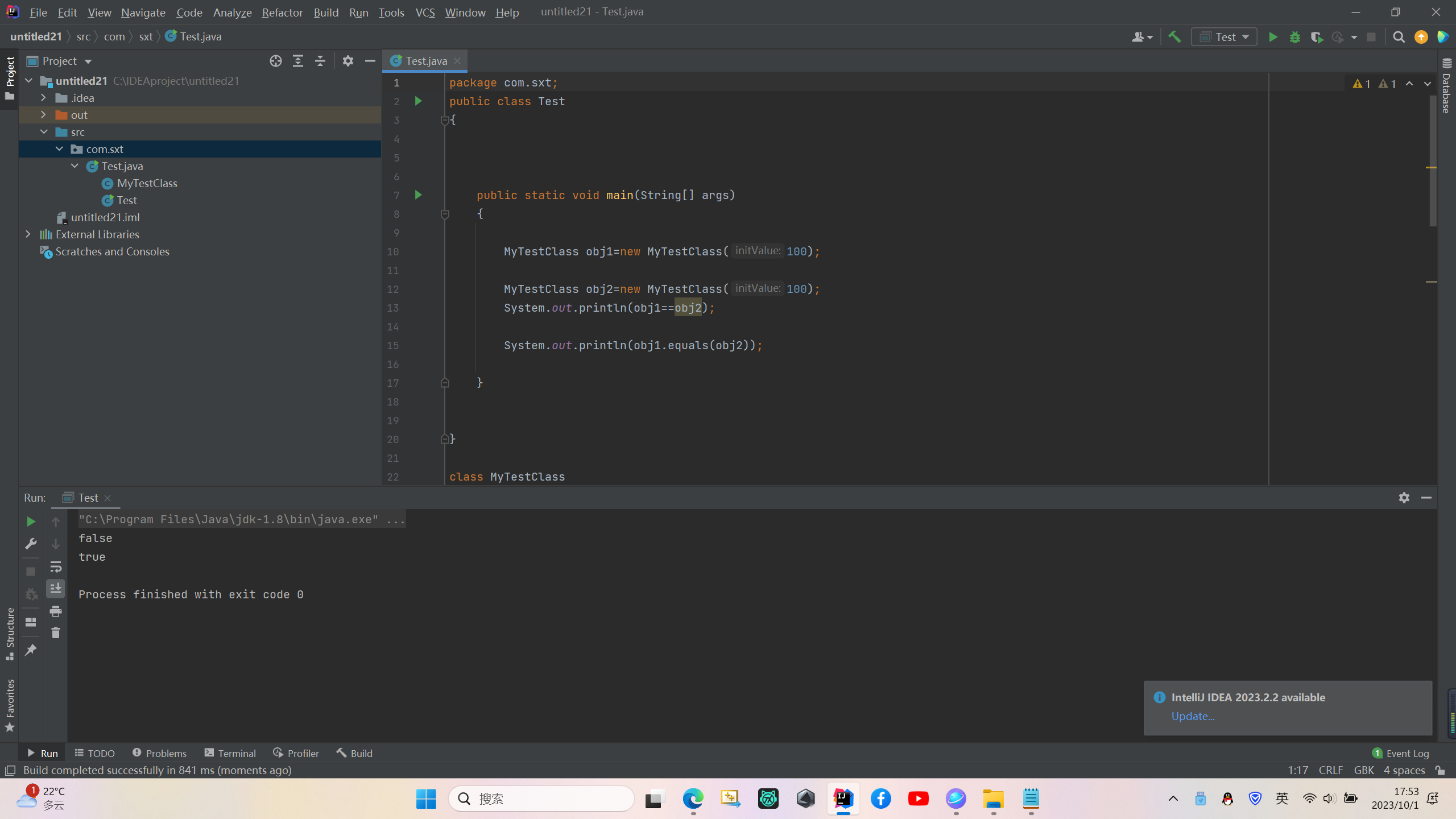Open the Event Log button
Viewport: 1456px width, 819px height.
1401,753
